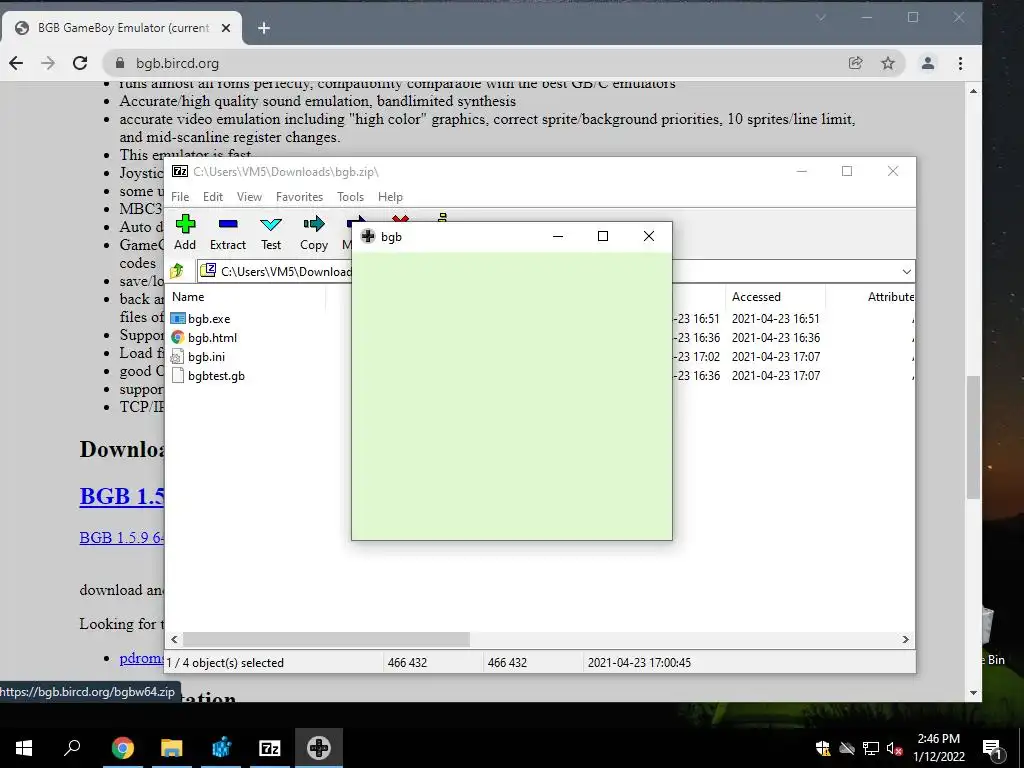Viewport: 1024px width, 768px height.
Task: Click the Test checkmark icon in 7-Zip
Action: [x=271, y=225]
